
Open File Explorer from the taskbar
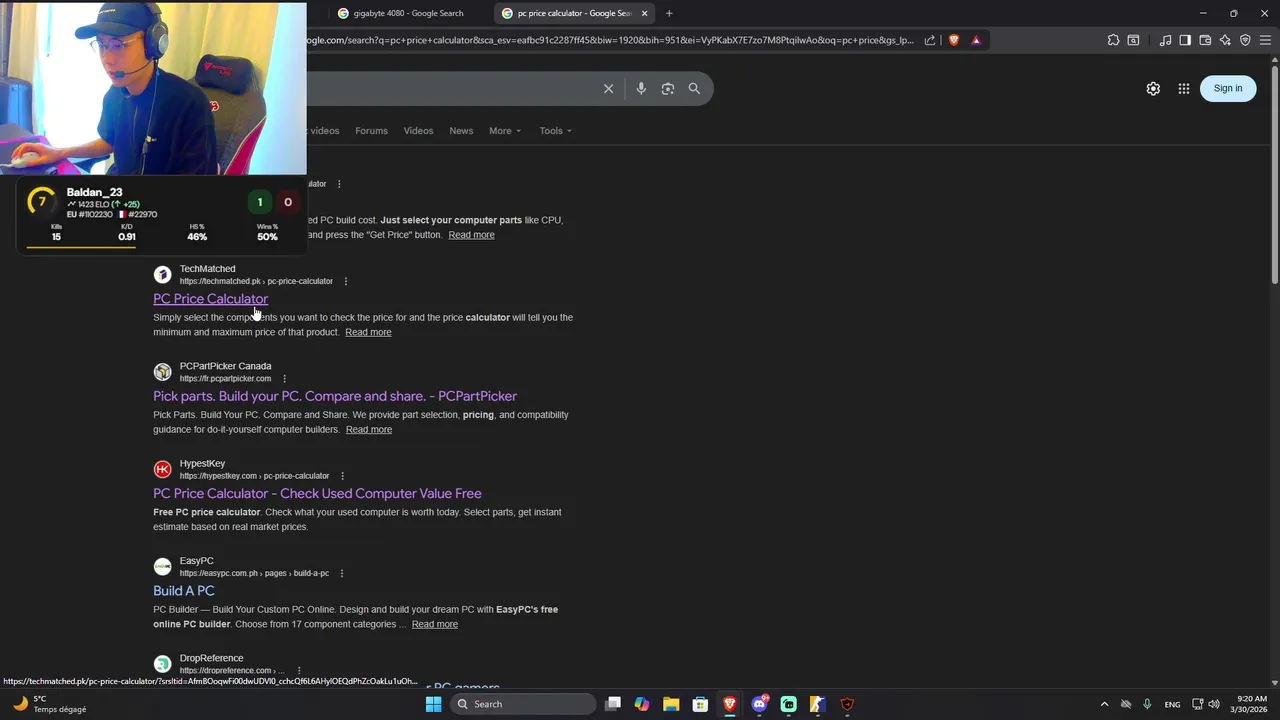point(671,704)
